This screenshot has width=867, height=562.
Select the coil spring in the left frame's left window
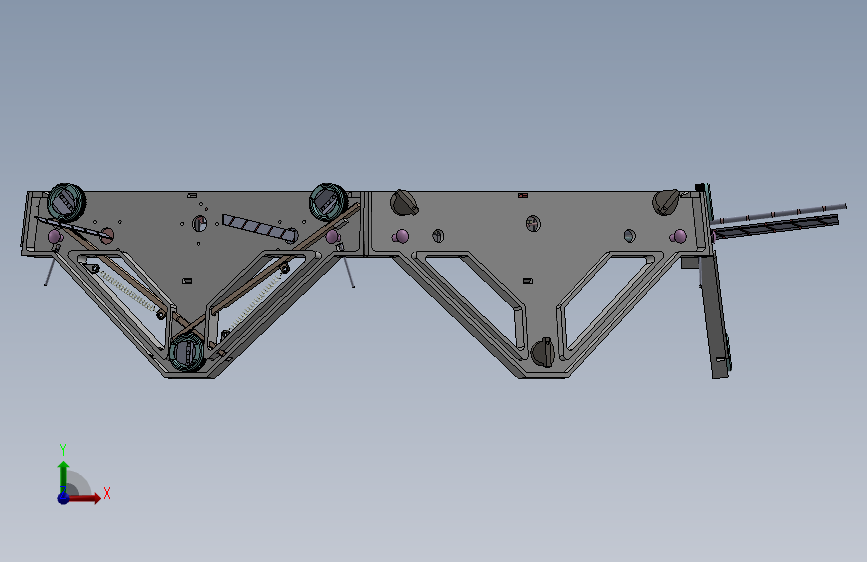(x=127, y=290)
